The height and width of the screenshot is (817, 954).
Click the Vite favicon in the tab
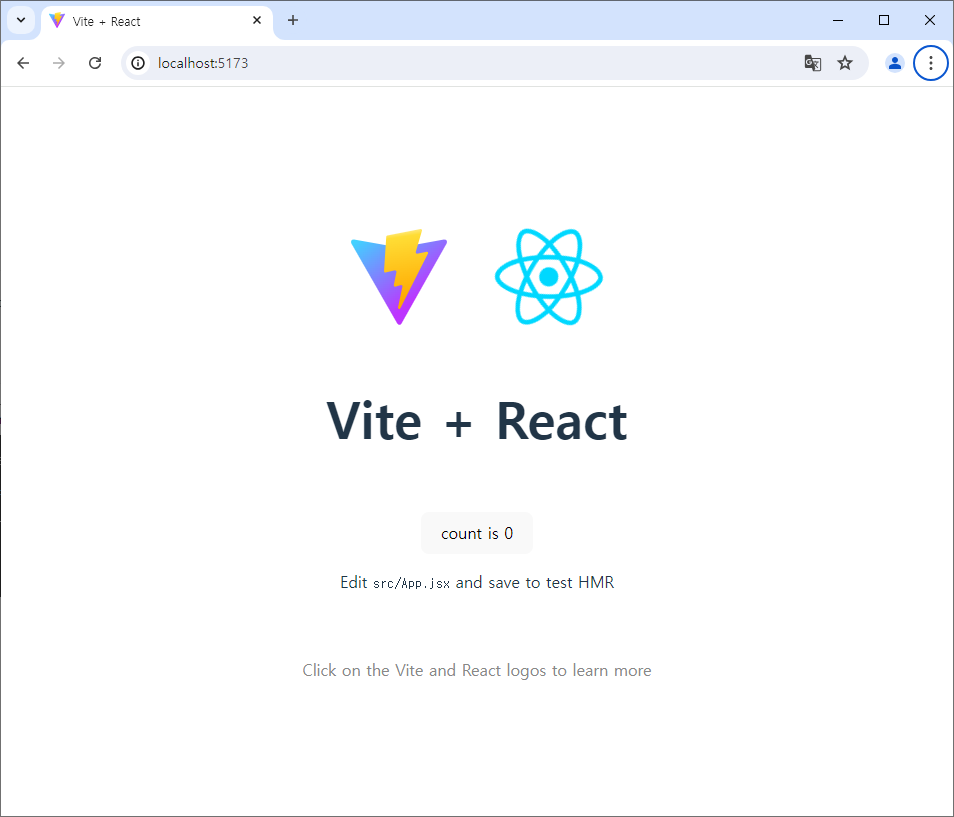[x=57, y=21]
